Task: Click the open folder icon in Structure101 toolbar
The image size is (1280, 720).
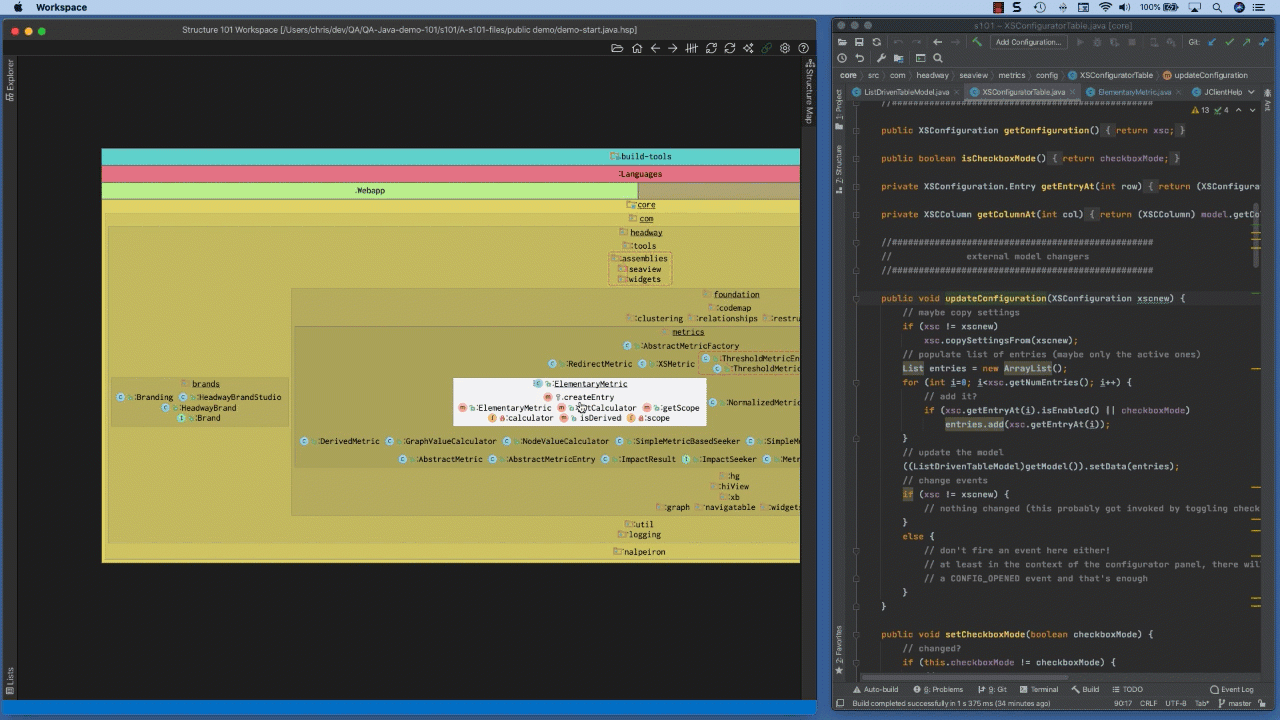Action: [x=617, y=48]
